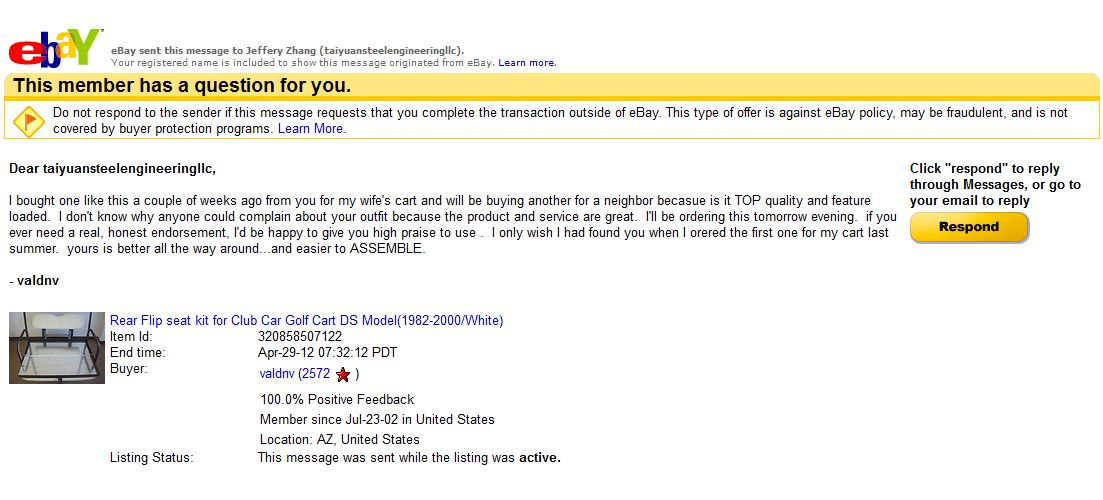
Task: Open "Learn More." in the fraud warning
Action: click(x=312, y=129)
